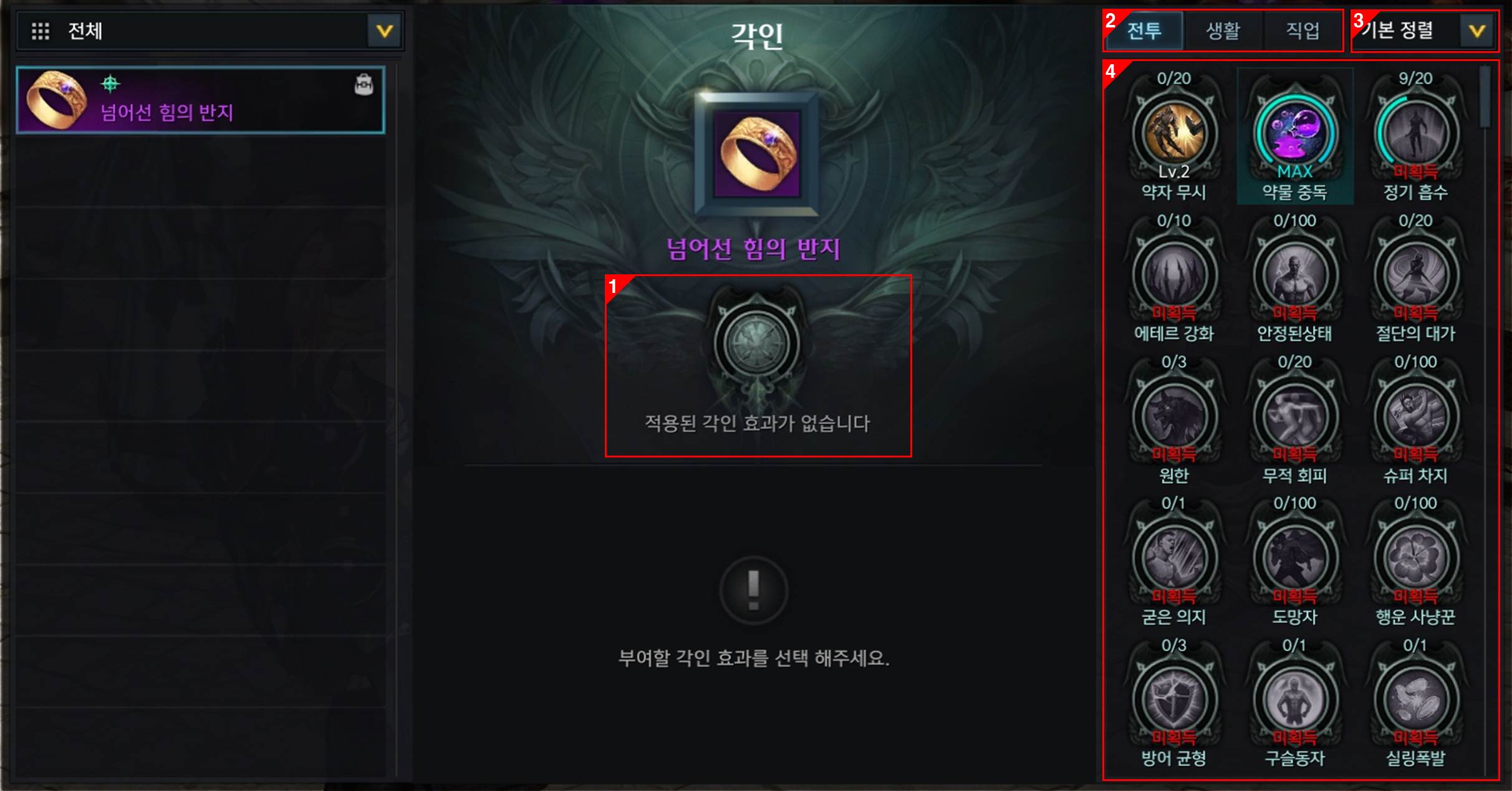Screen dimensions: 1512x791
Task: Select the 안정된상태 engraving icon
Action: click(x=1295, y=274)
